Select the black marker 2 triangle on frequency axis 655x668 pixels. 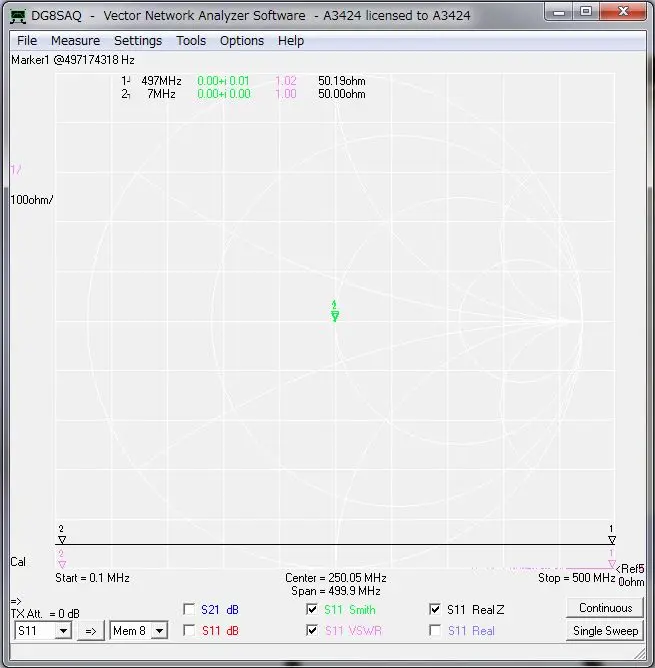[x=62, y=540]
